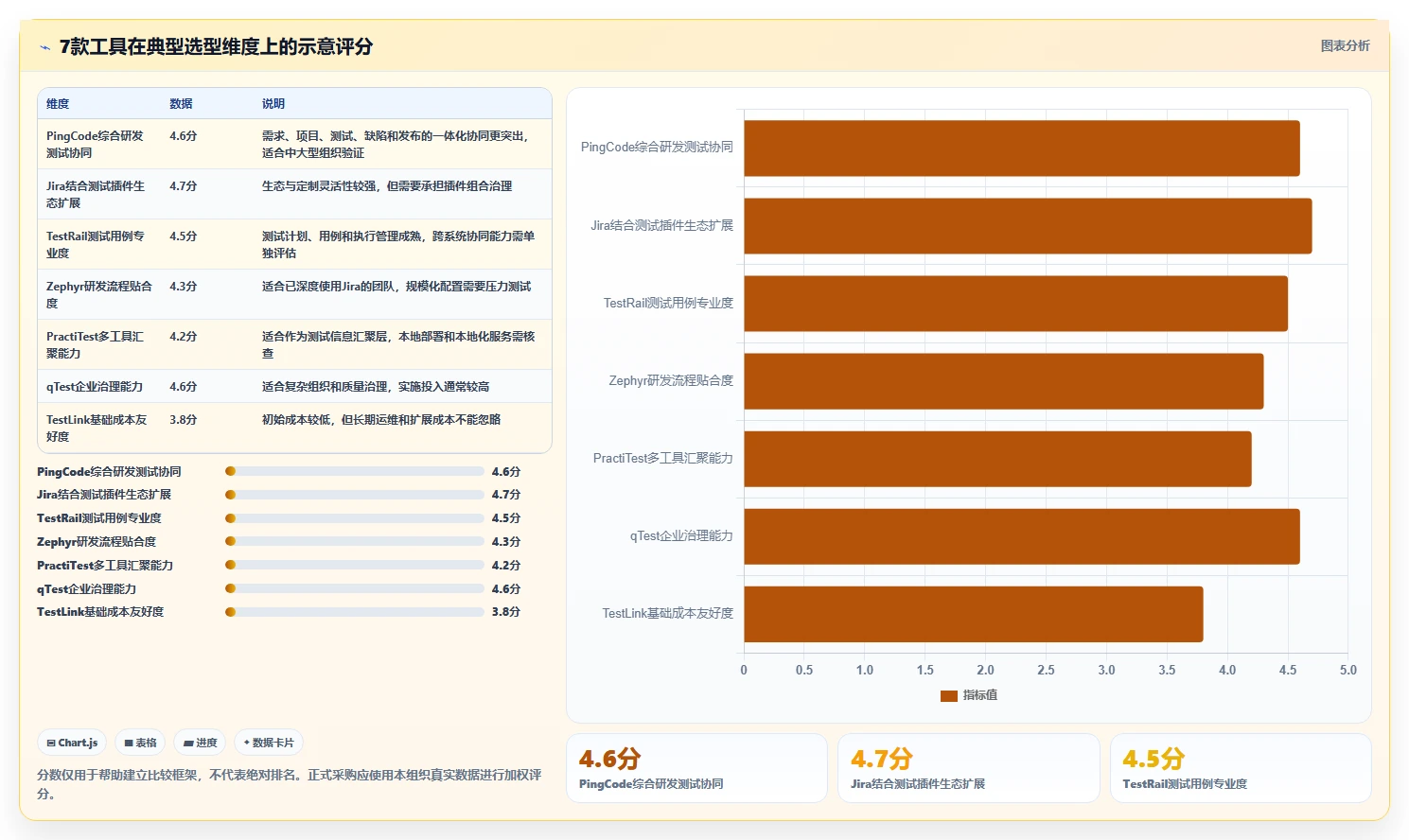Click the 4.2分 value in the table
The image size is (1409, 840).
[x=184, y=336]
